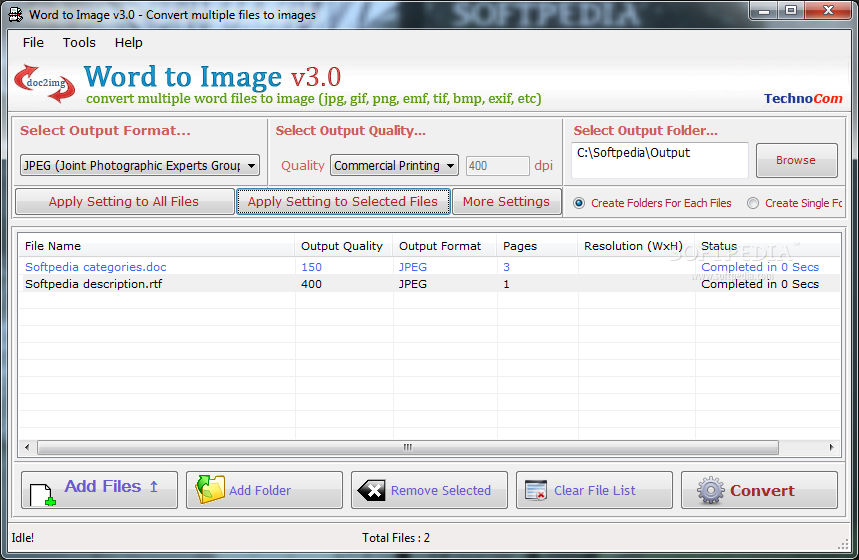
Task: Click the Clear File List label
Action: click(x=594, y=490)
